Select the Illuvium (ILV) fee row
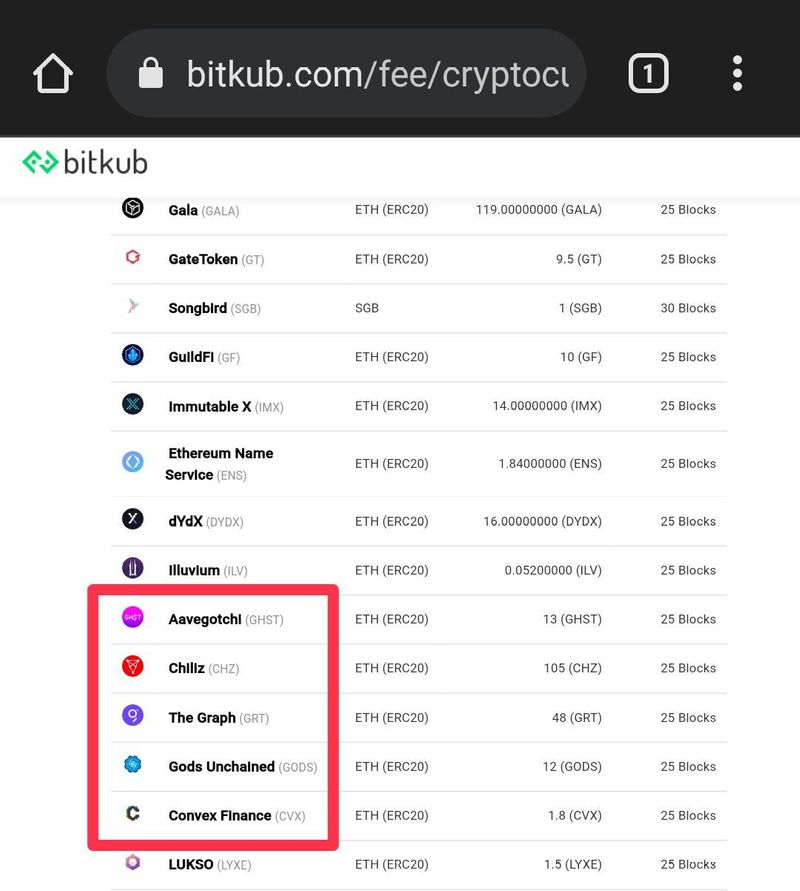 [400, 570]
